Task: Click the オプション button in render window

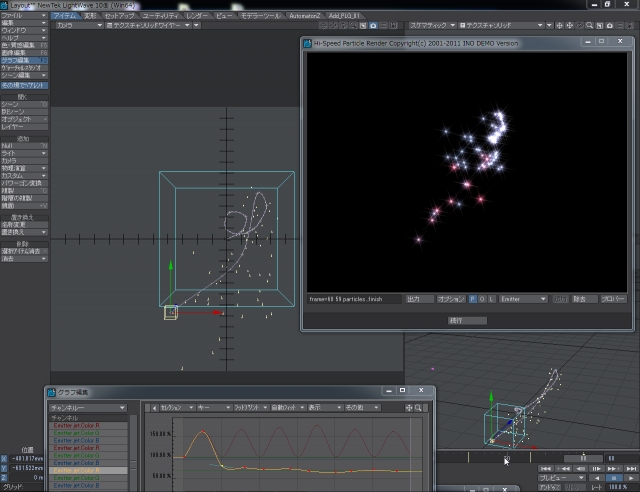Action: [x=451, y=299]
